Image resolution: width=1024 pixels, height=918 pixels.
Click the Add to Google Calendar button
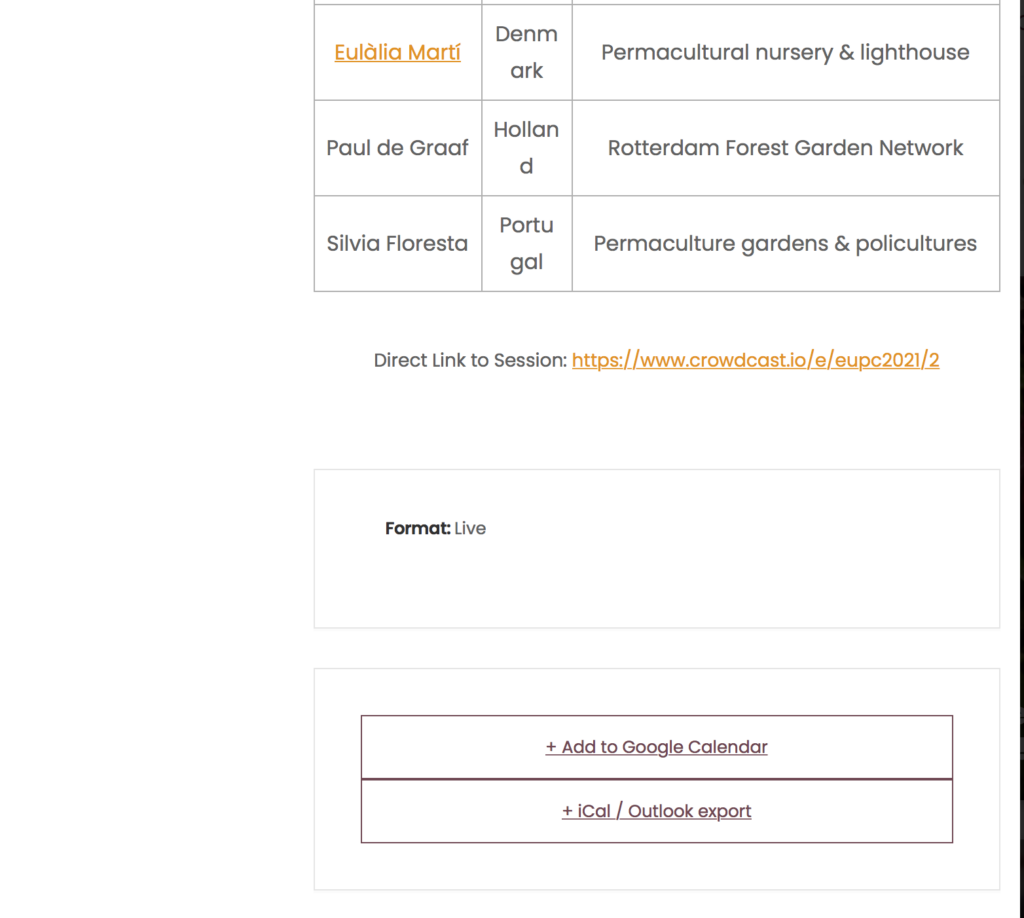pos(657,747)
